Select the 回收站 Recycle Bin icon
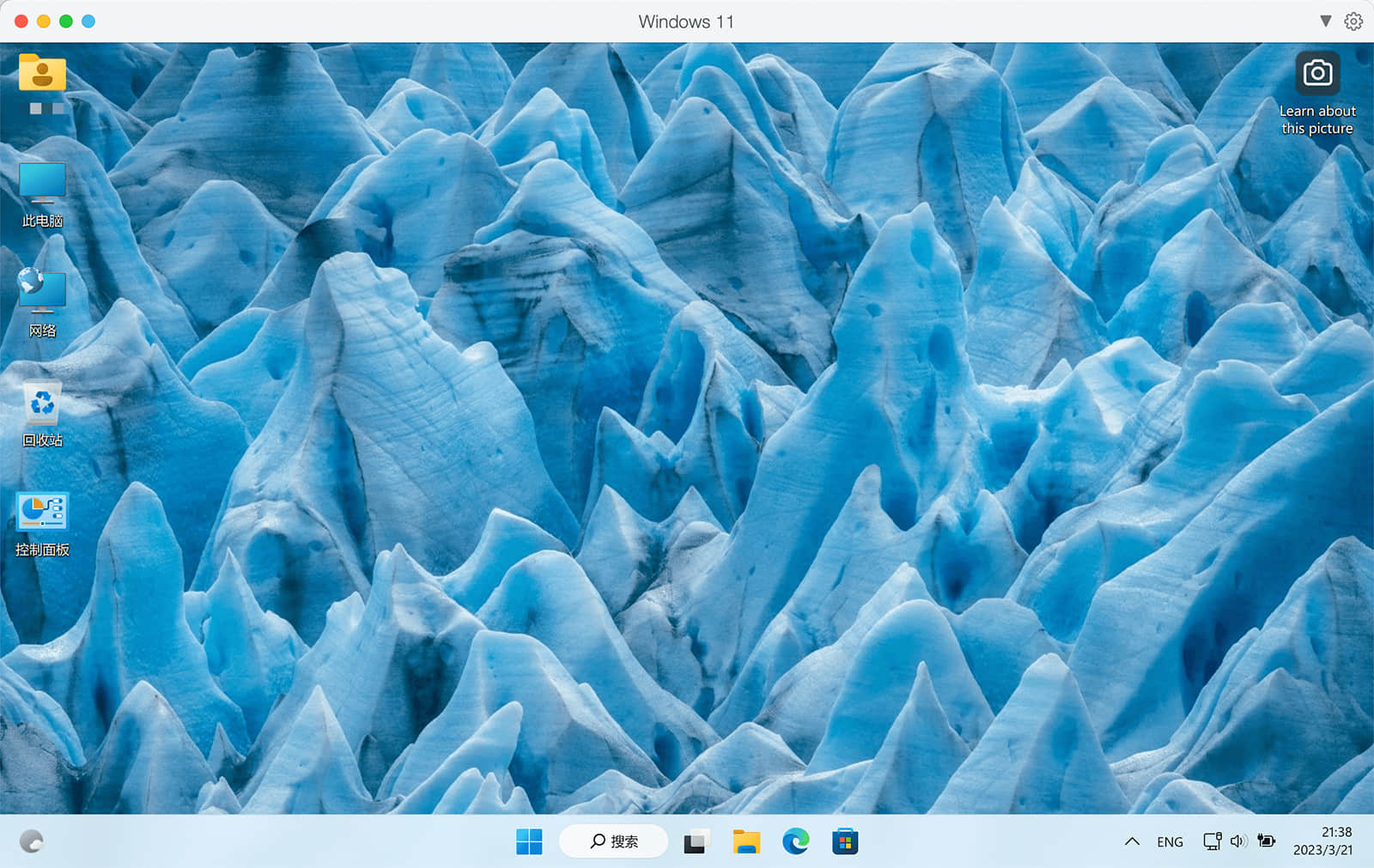Image resolution: width=1374 pixels, height=868 pixels. click(x=42, y=404)
